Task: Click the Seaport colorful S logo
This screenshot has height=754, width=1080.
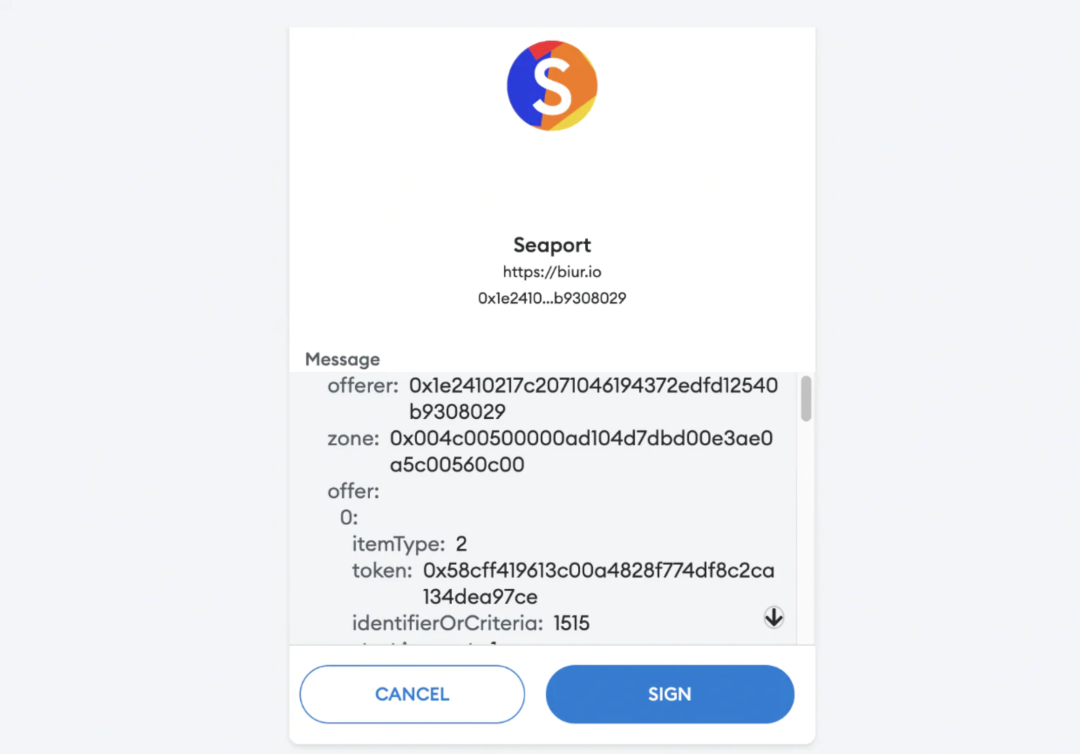Action: [x=552, y=85]
